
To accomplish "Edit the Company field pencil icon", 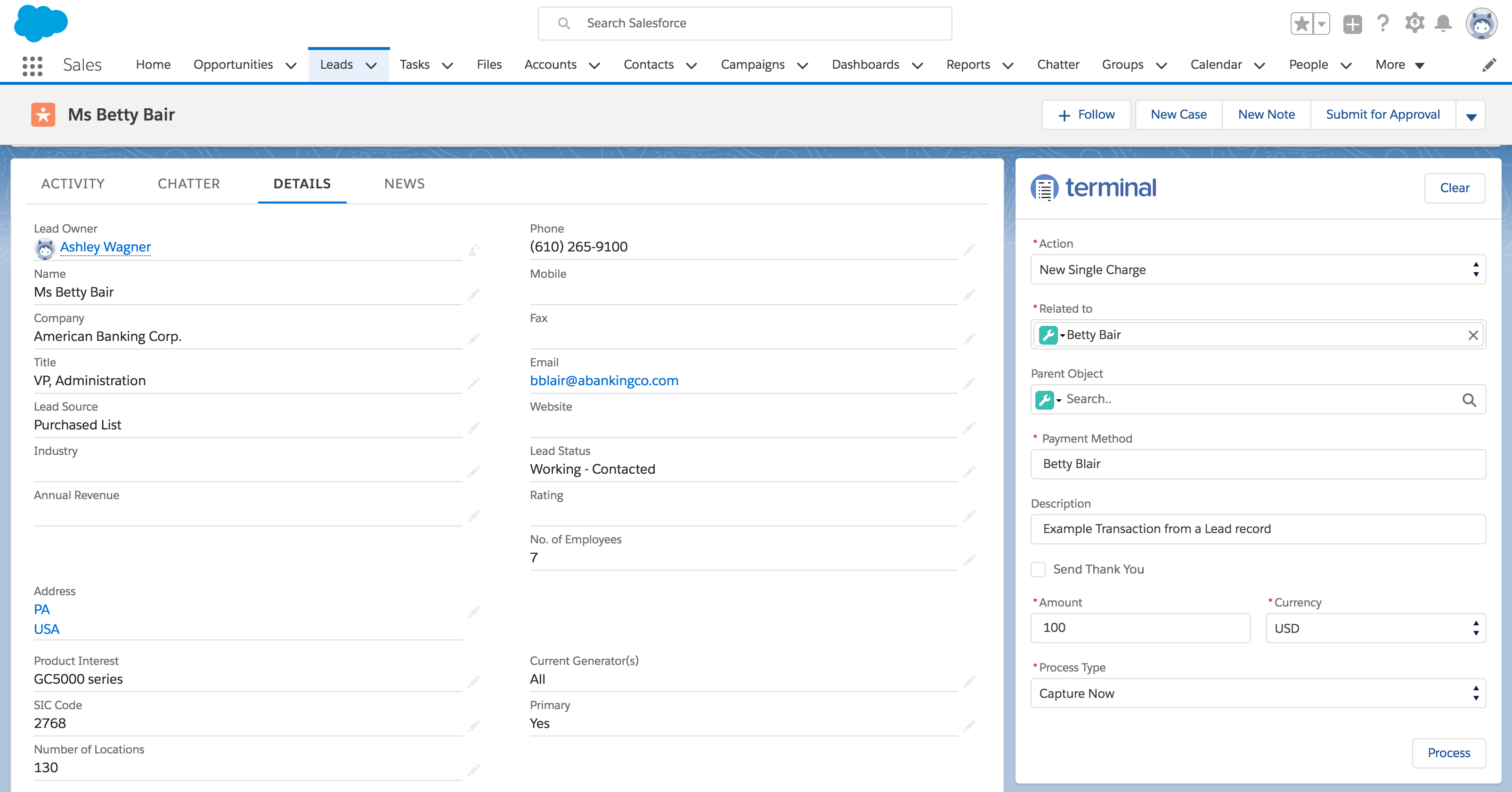I will tap(474, 339).
